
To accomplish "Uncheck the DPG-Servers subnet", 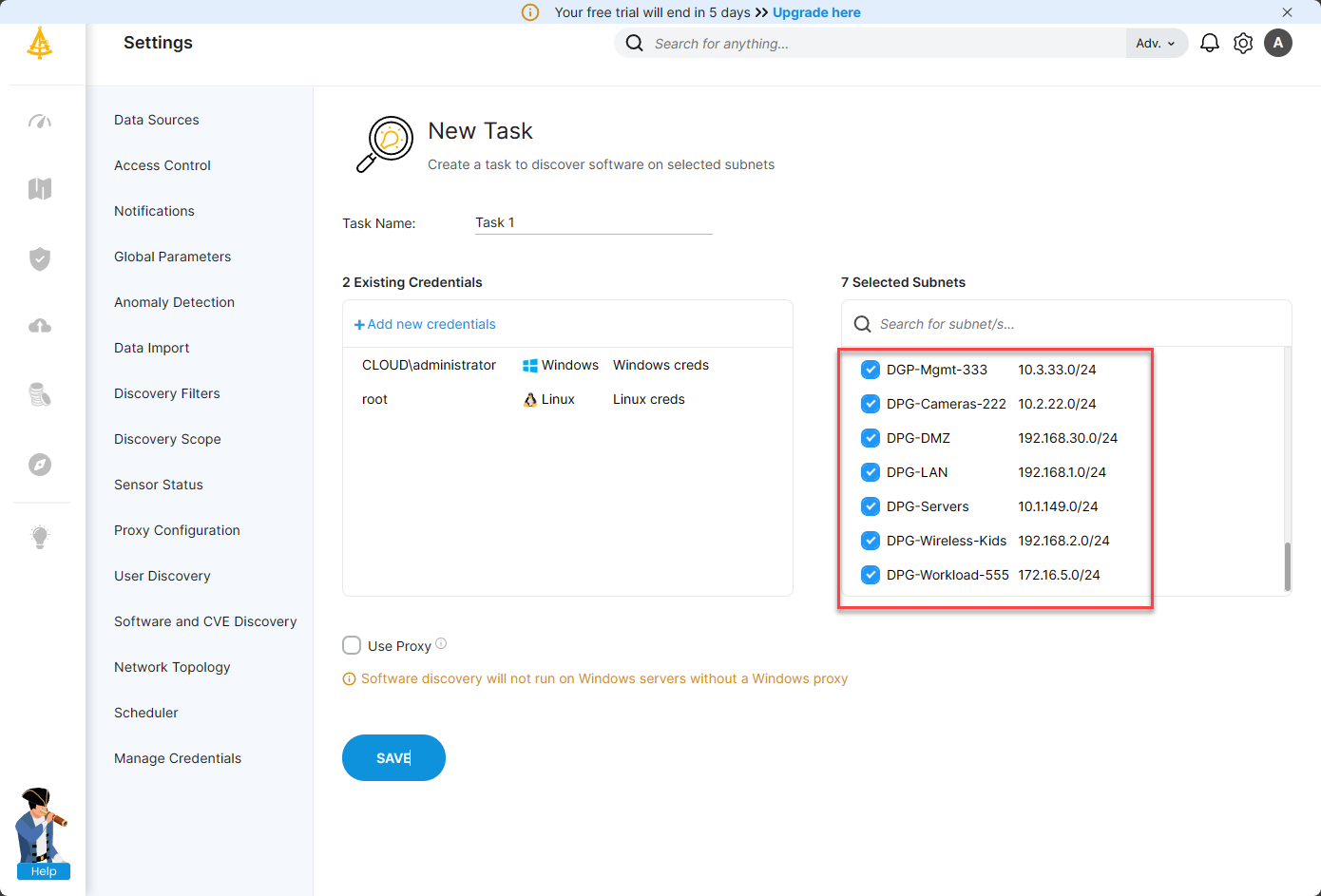I will [x=871, y=506].
